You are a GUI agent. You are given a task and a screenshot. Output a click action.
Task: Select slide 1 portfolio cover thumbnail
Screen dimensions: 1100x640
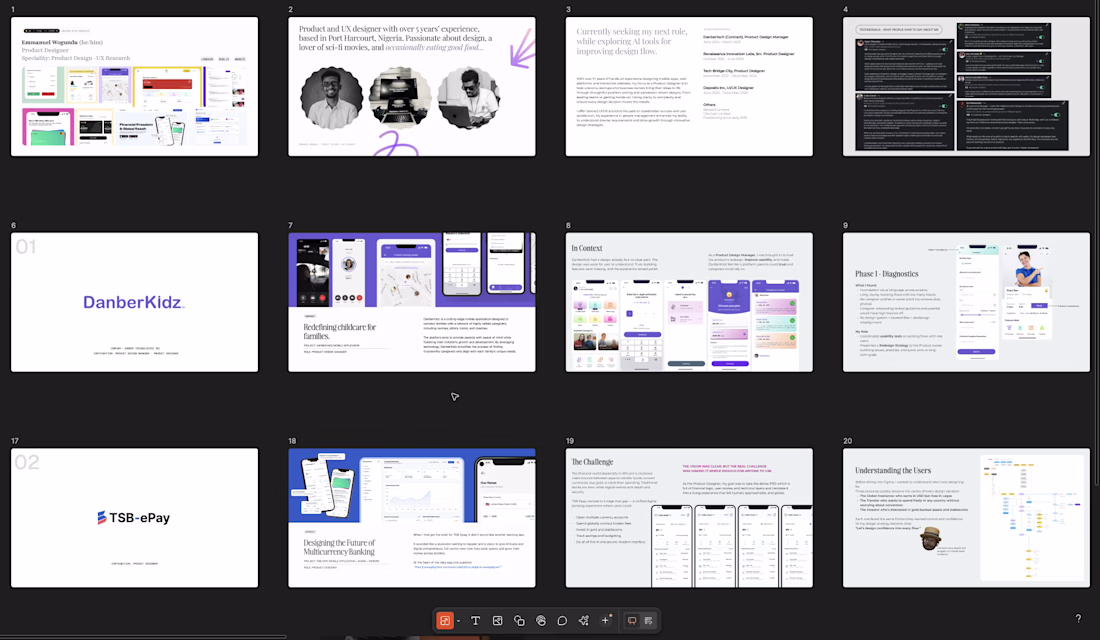[x=135, y=86]
